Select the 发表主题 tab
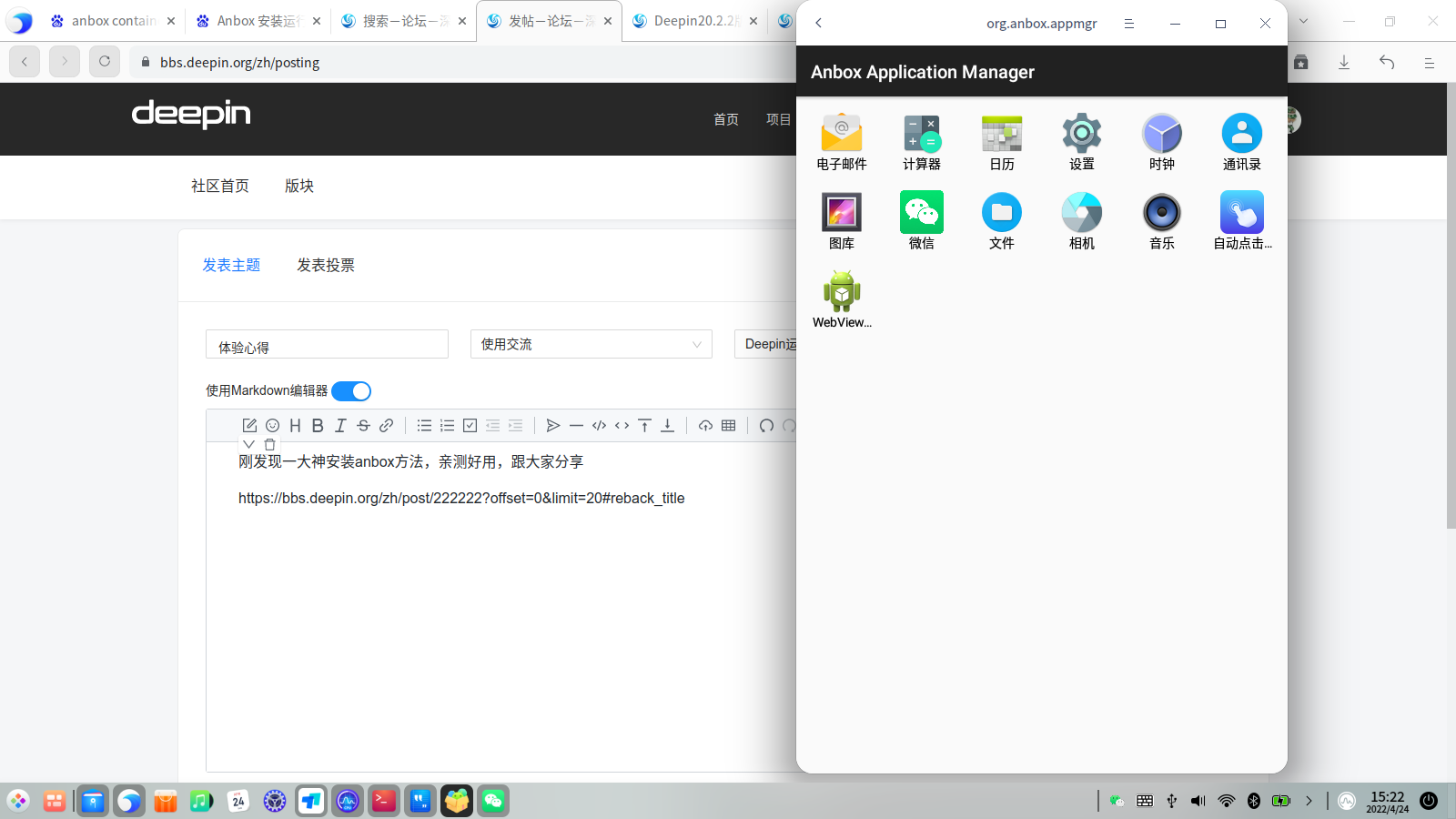The height and width of the screenshot is (819, 1456). (231, 265)
